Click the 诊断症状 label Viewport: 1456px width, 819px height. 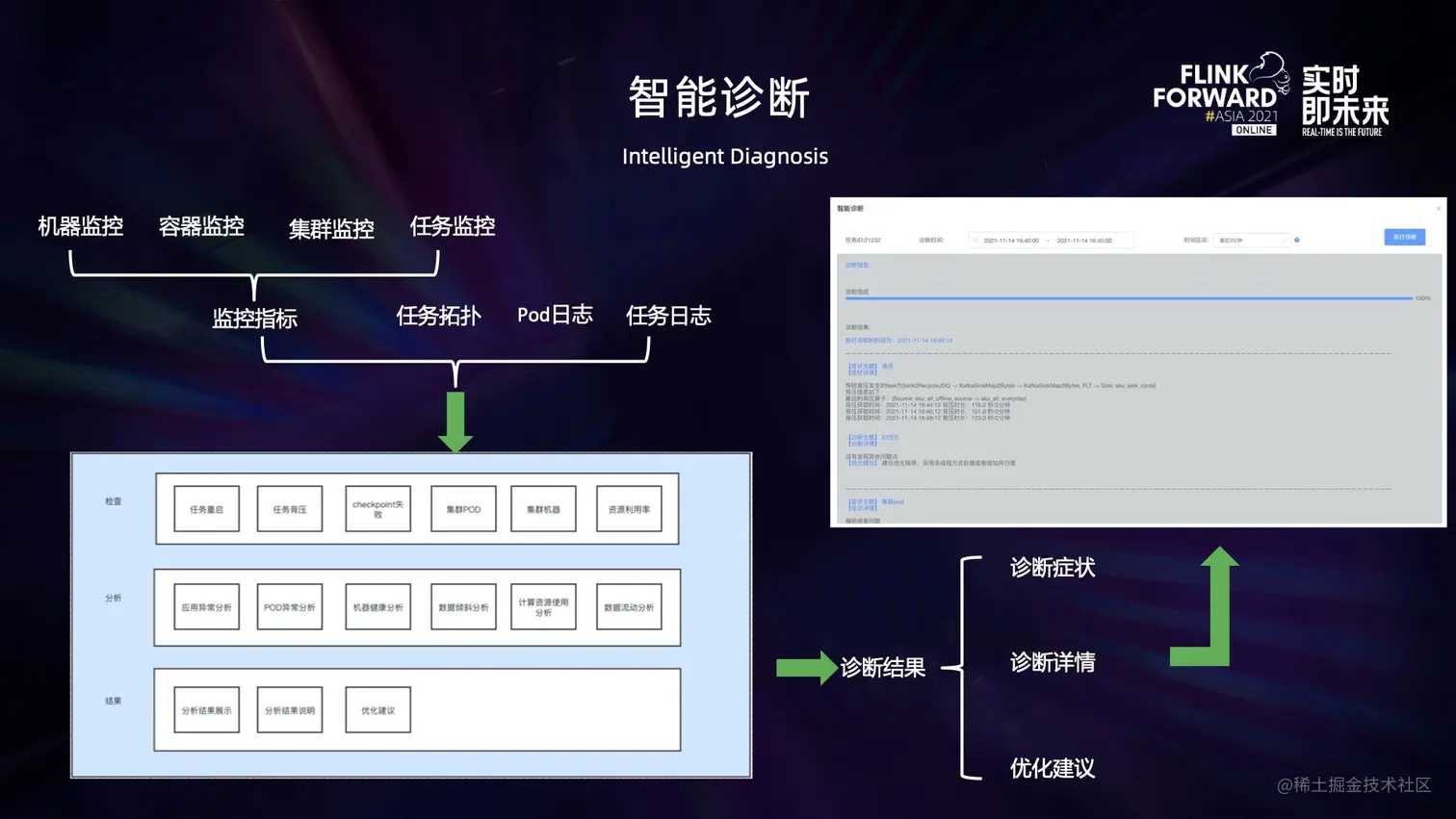tap(1053, 568)
